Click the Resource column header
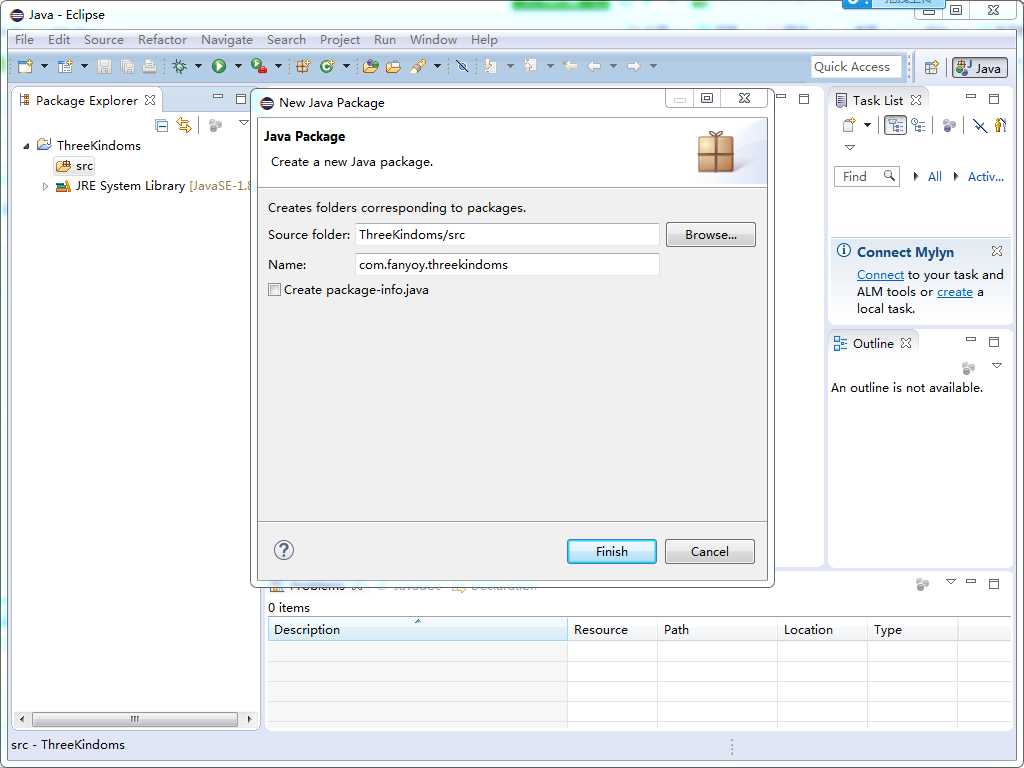 [612, 630]
